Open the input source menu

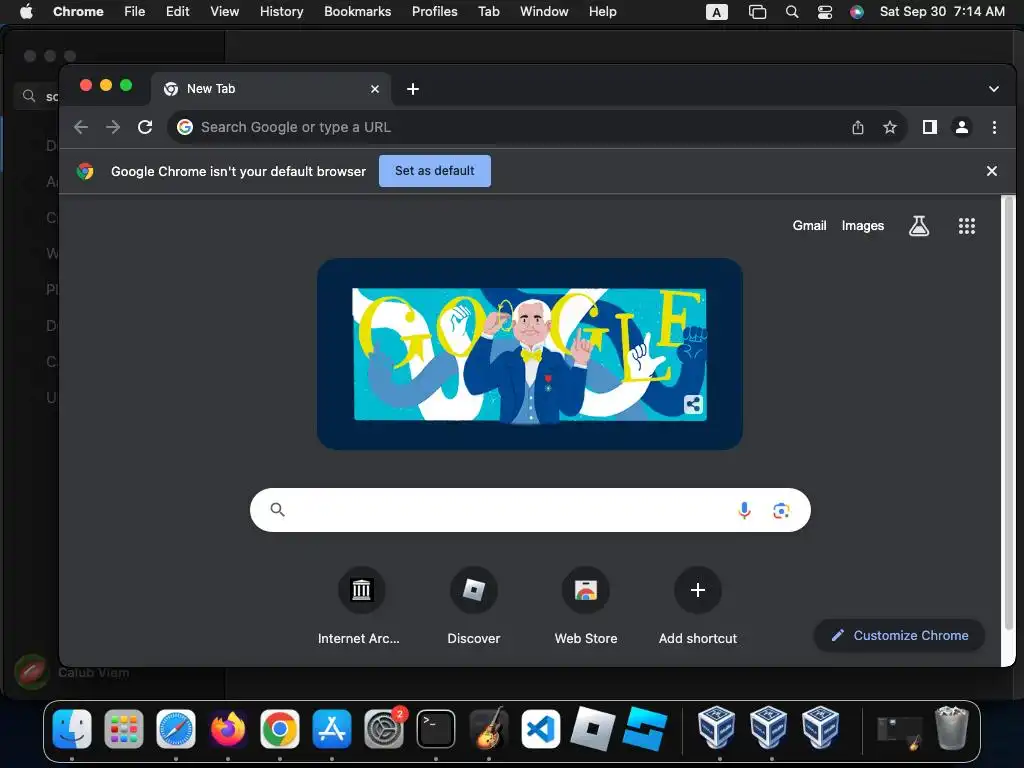tap(716, 12)
